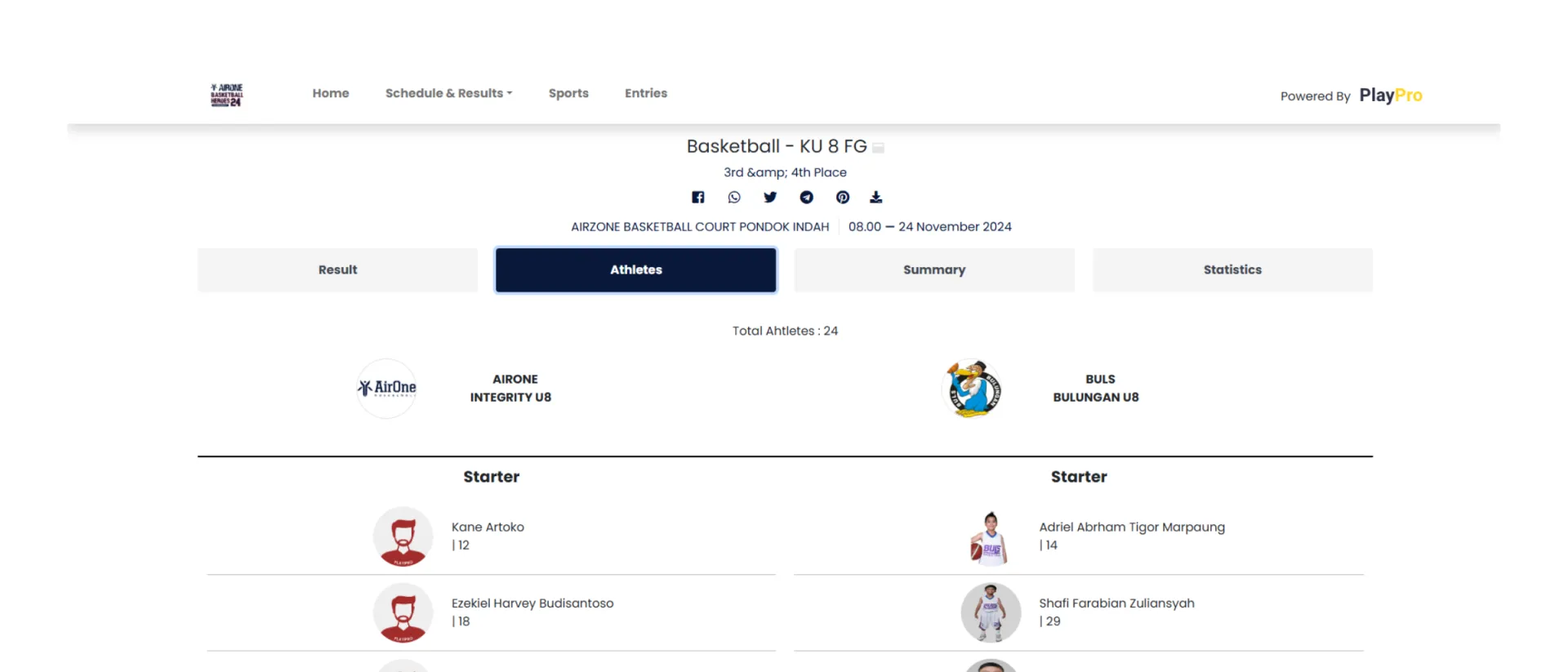This screenshot has height=672, width=1568.
Task: Click the AIRONE INTEGRITY U8 team name
Action: coord(511,389)
